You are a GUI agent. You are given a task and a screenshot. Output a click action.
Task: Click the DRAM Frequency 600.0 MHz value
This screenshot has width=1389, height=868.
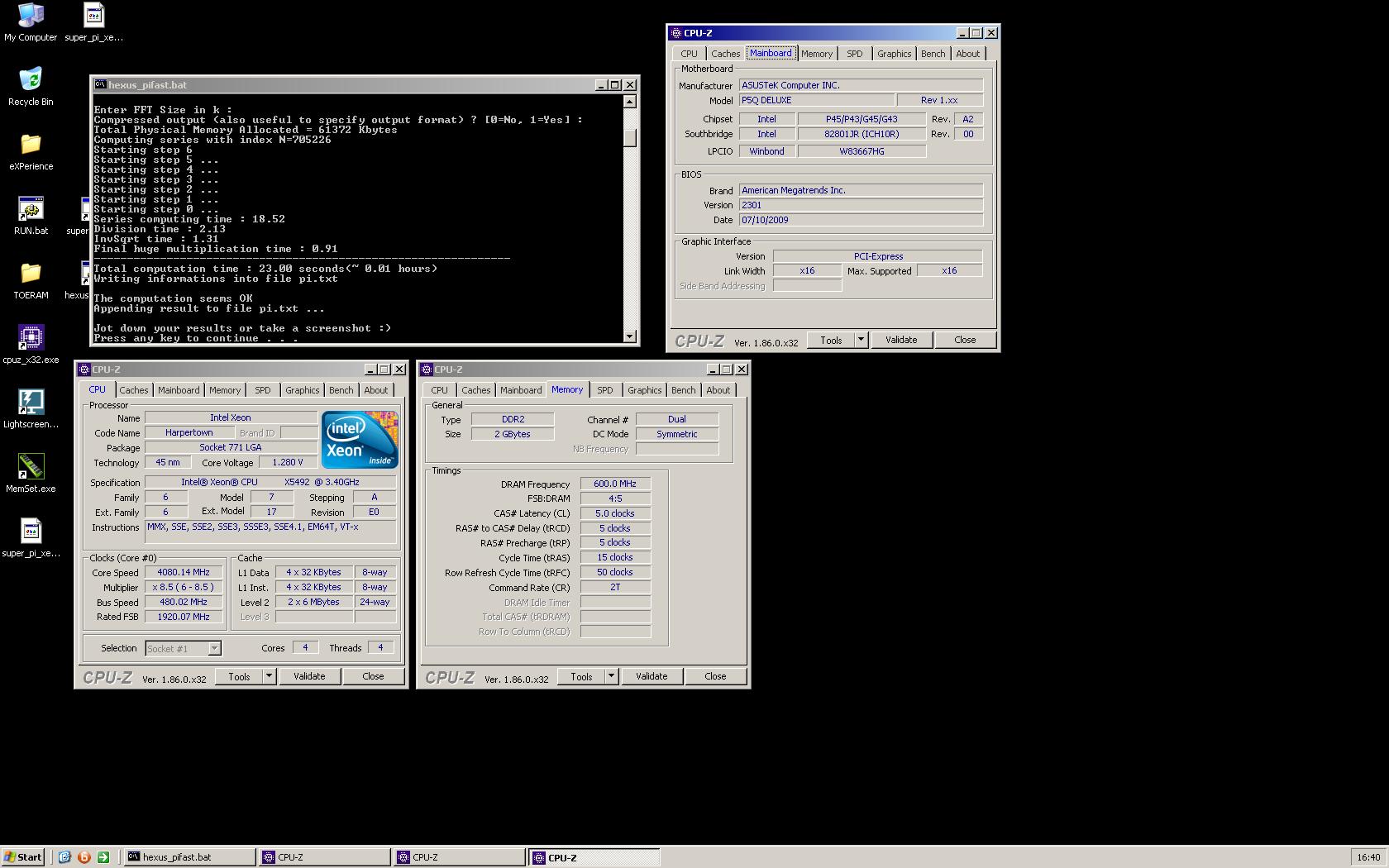click(615, 484)
